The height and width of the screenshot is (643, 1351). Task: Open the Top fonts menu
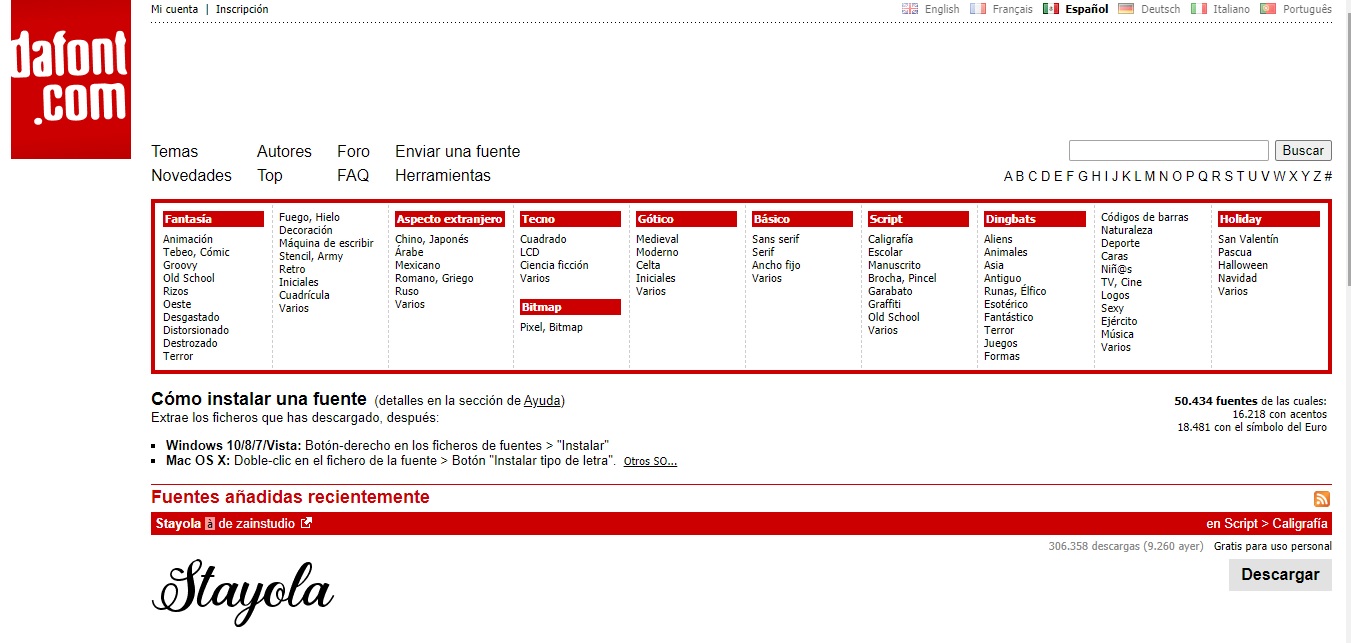[270, 176]
